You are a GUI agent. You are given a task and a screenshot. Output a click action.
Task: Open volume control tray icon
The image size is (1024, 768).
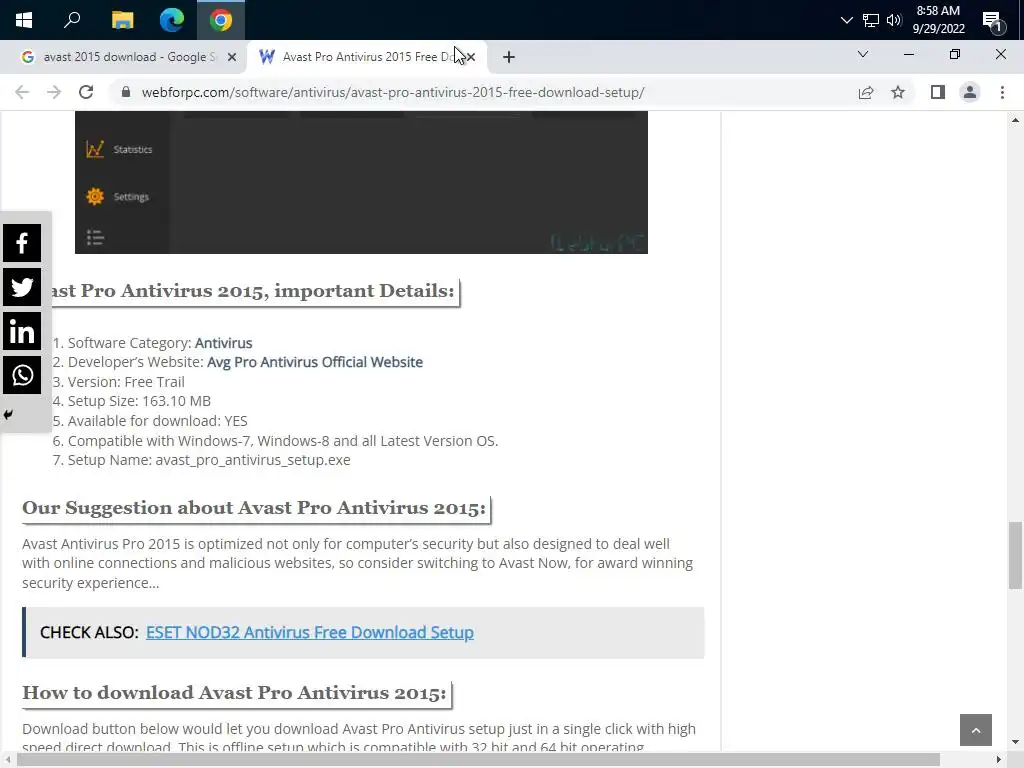[894, 20]
